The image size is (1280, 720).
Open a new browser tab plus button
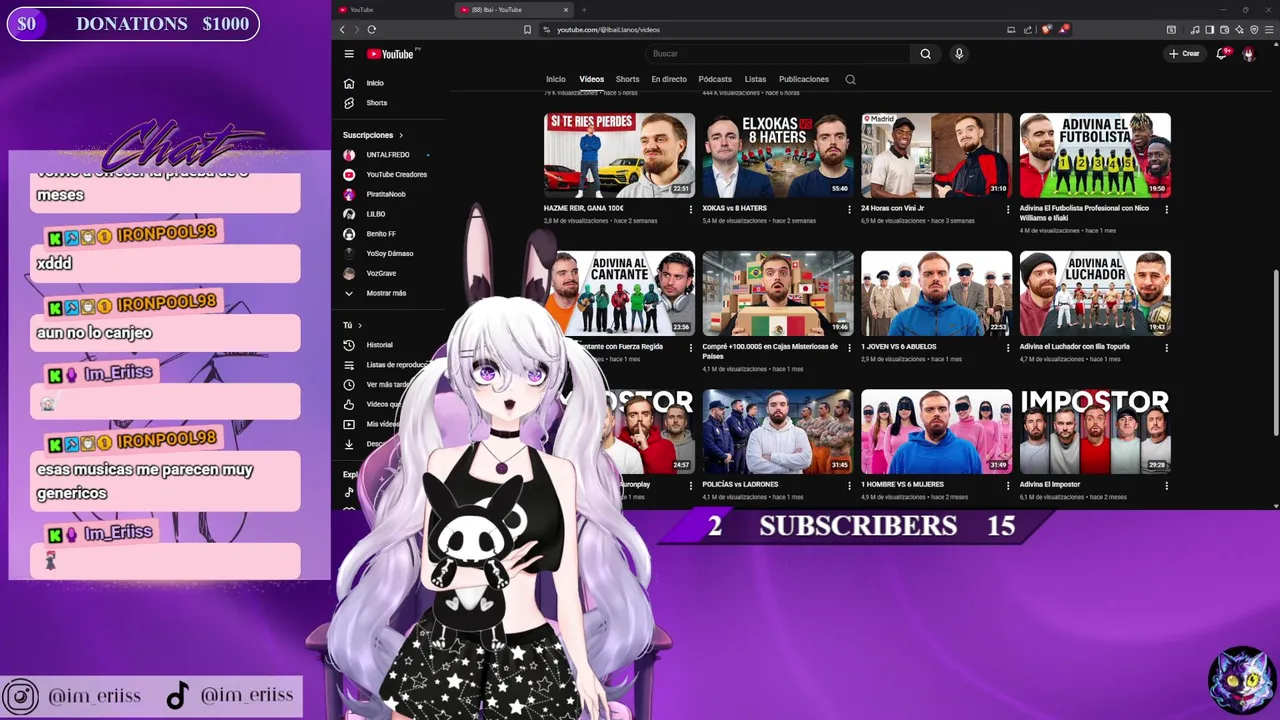click(584, 10)
